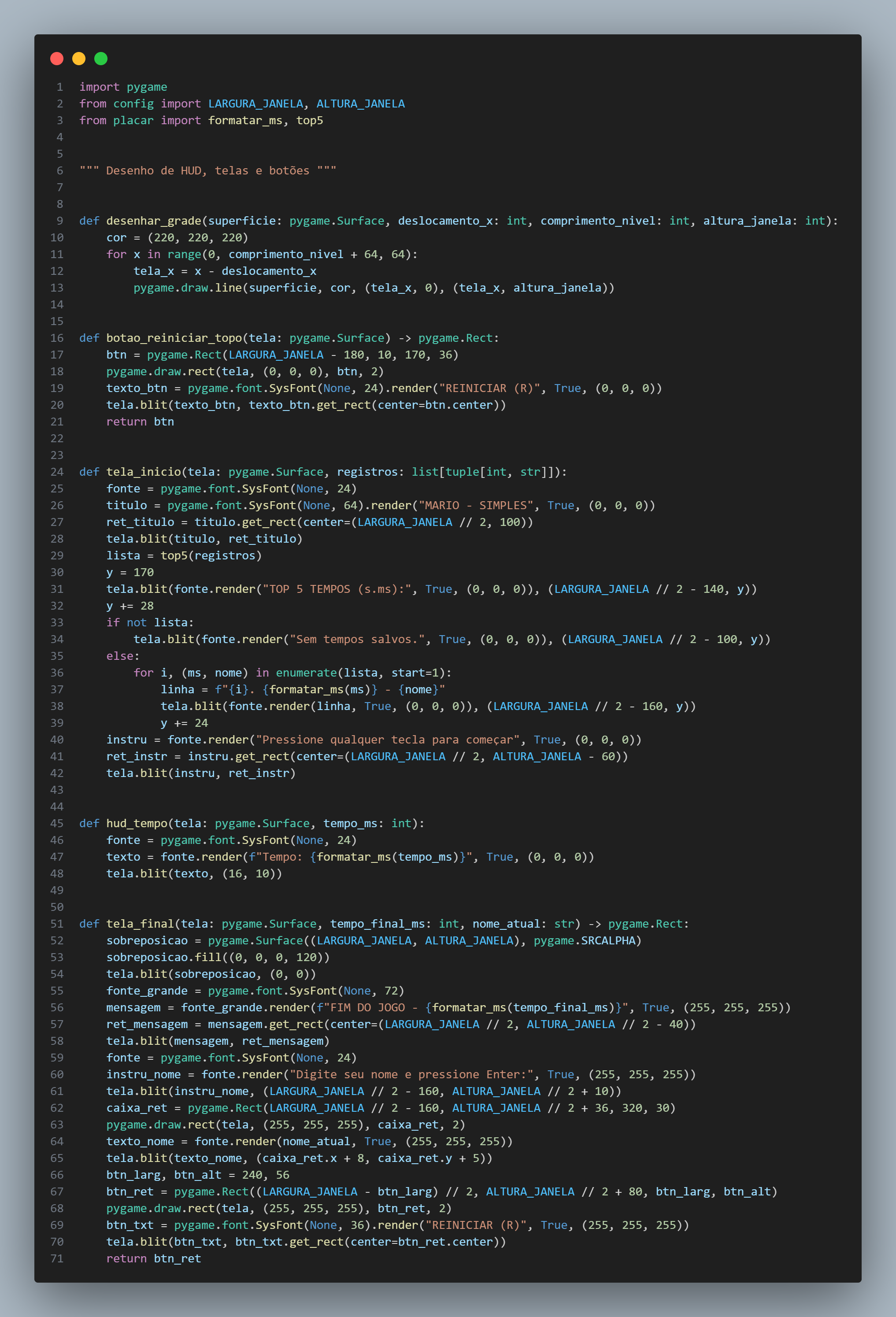Click the tela_inicio function definition name
Viewport: 896px width, 1317px height.
(x=143, y=471)
